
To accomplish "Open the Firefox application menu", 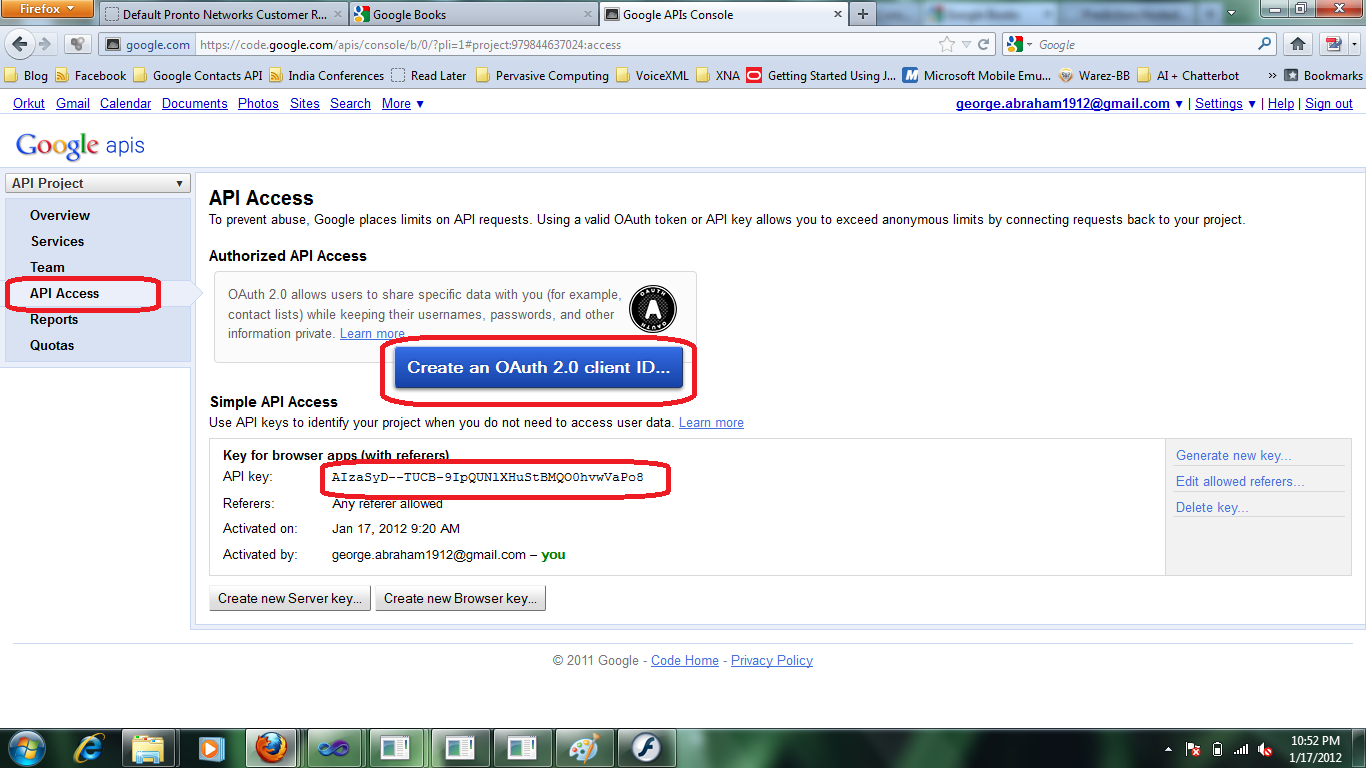I will click(48, 9).
